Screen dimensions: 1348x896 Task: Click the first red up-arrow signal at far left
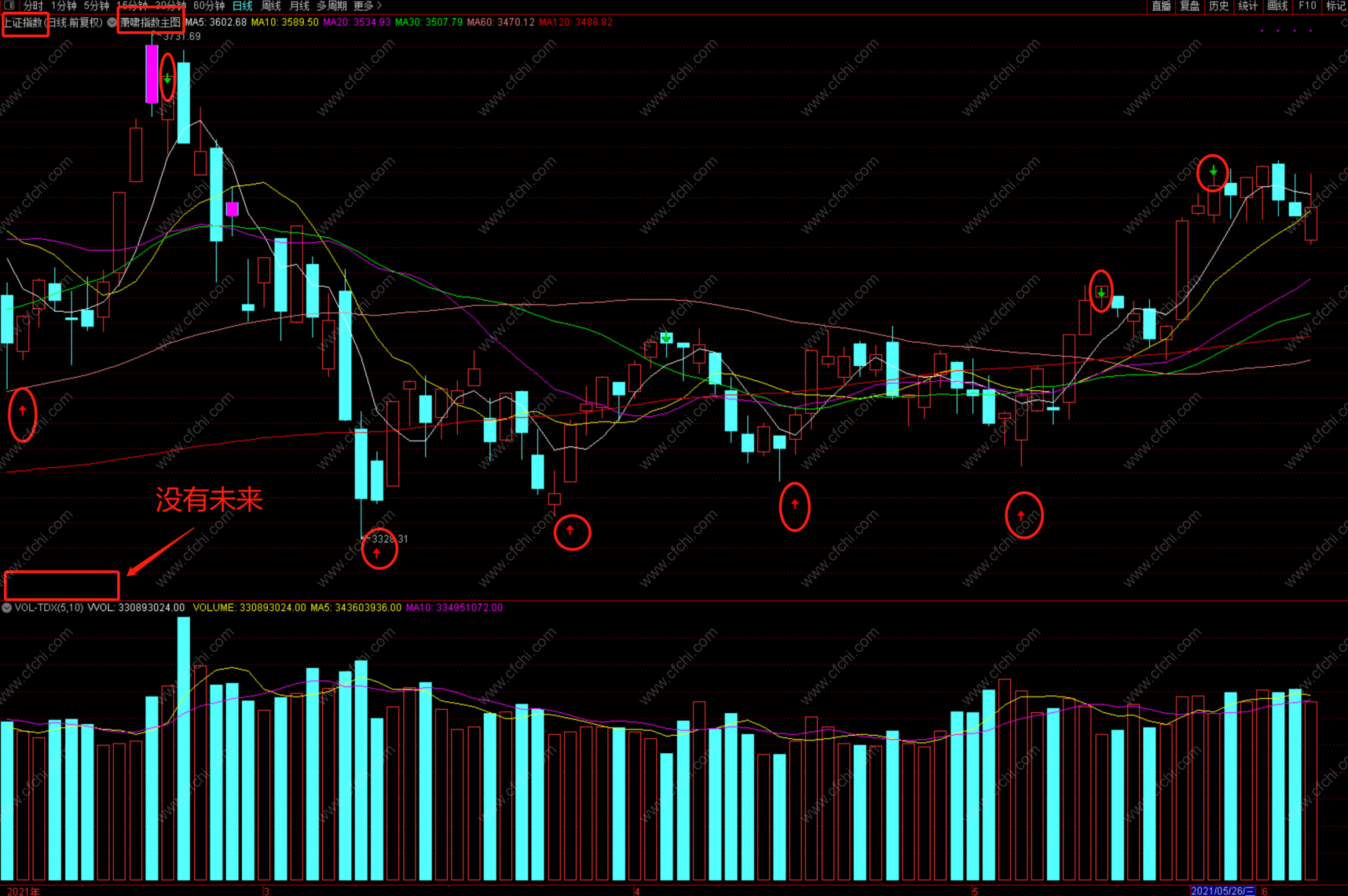click(22, 411)
